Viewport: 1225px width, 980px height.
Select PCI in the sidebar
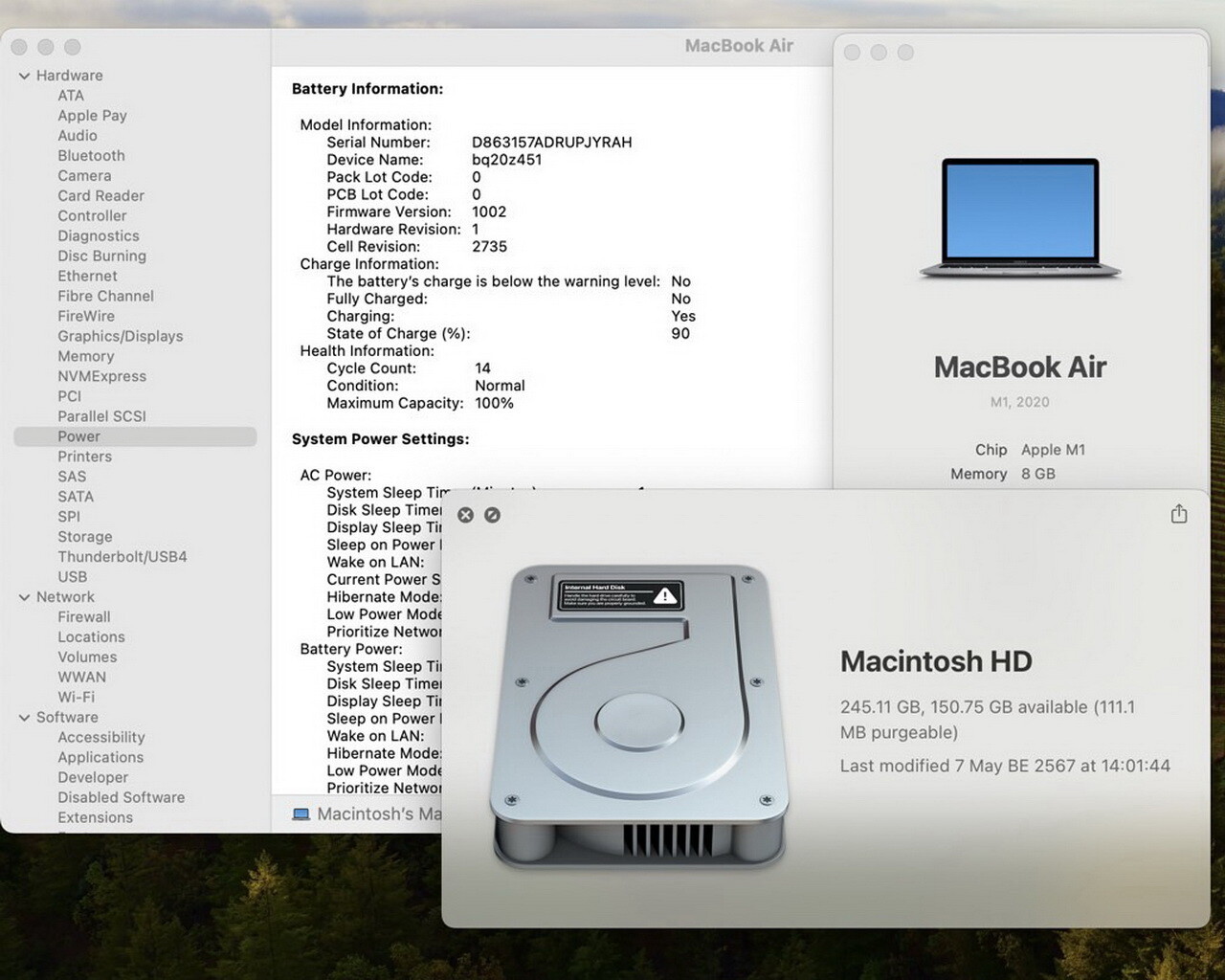point(69,397)
